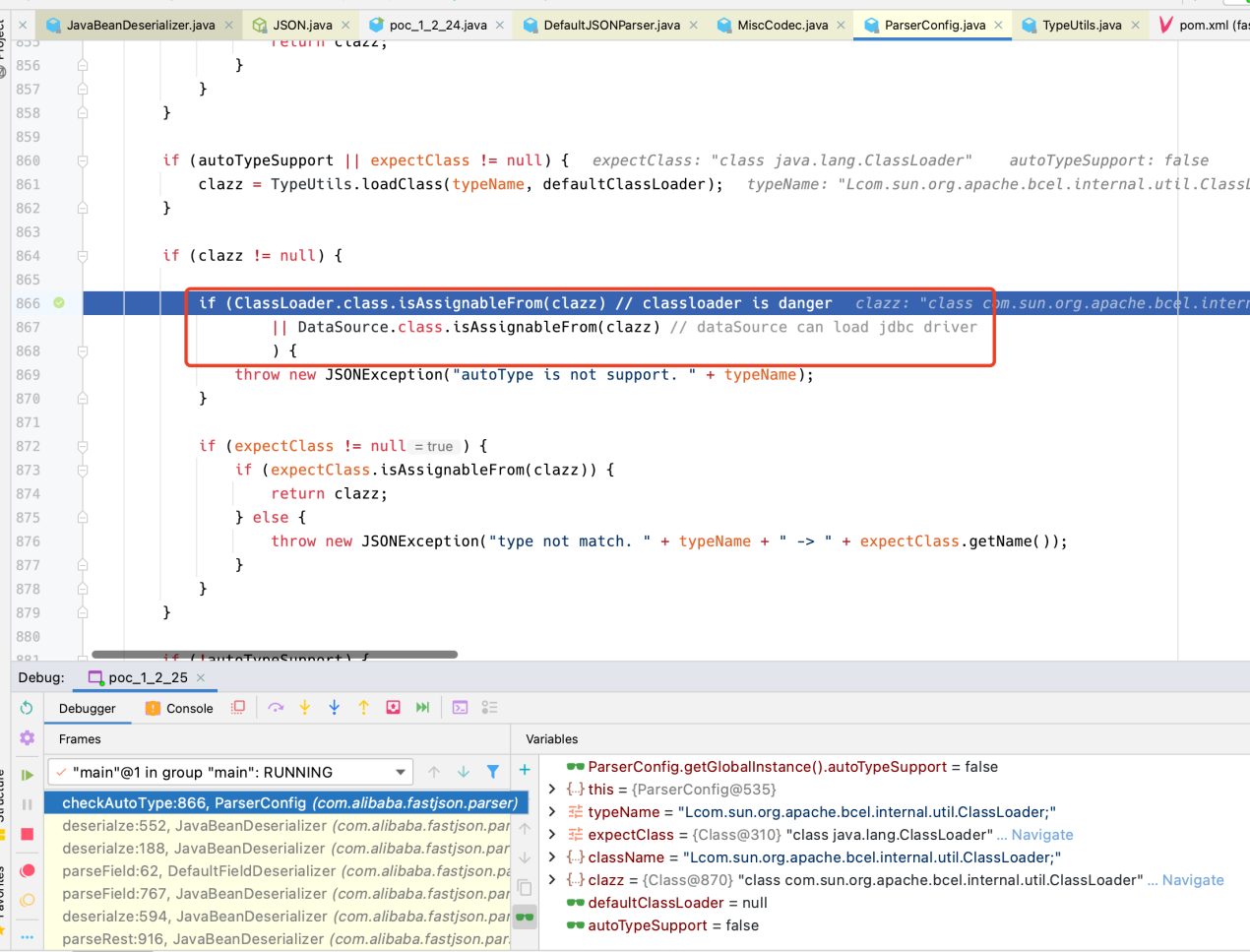Select checkAutoType:866 ParserConfig frame
Viewport: 1250px width, 952px height.
pyautogui.click(x=286, y=803)
